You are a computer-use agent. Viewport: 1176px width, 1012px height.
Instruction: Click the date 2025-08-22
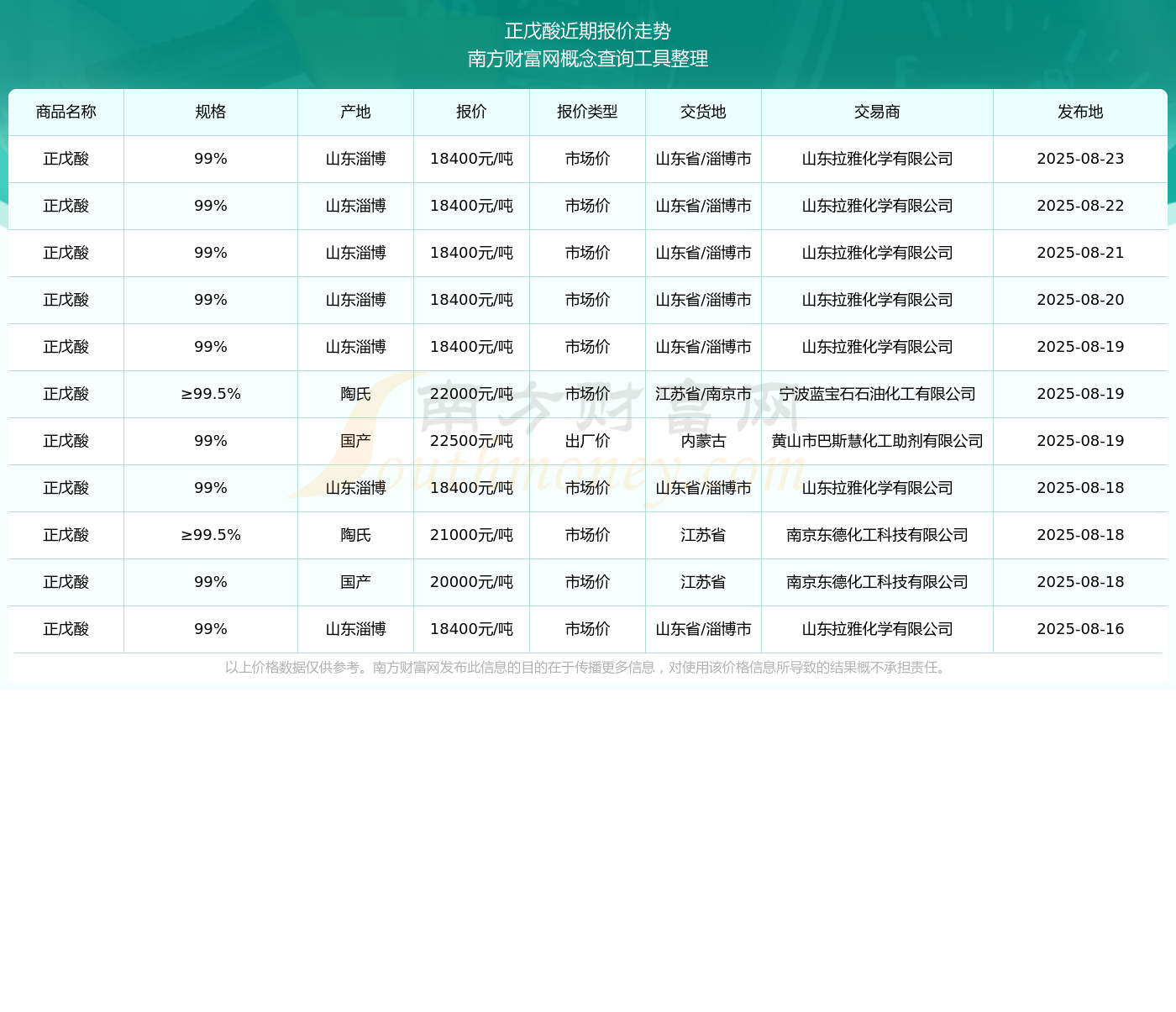point(1081,206)
